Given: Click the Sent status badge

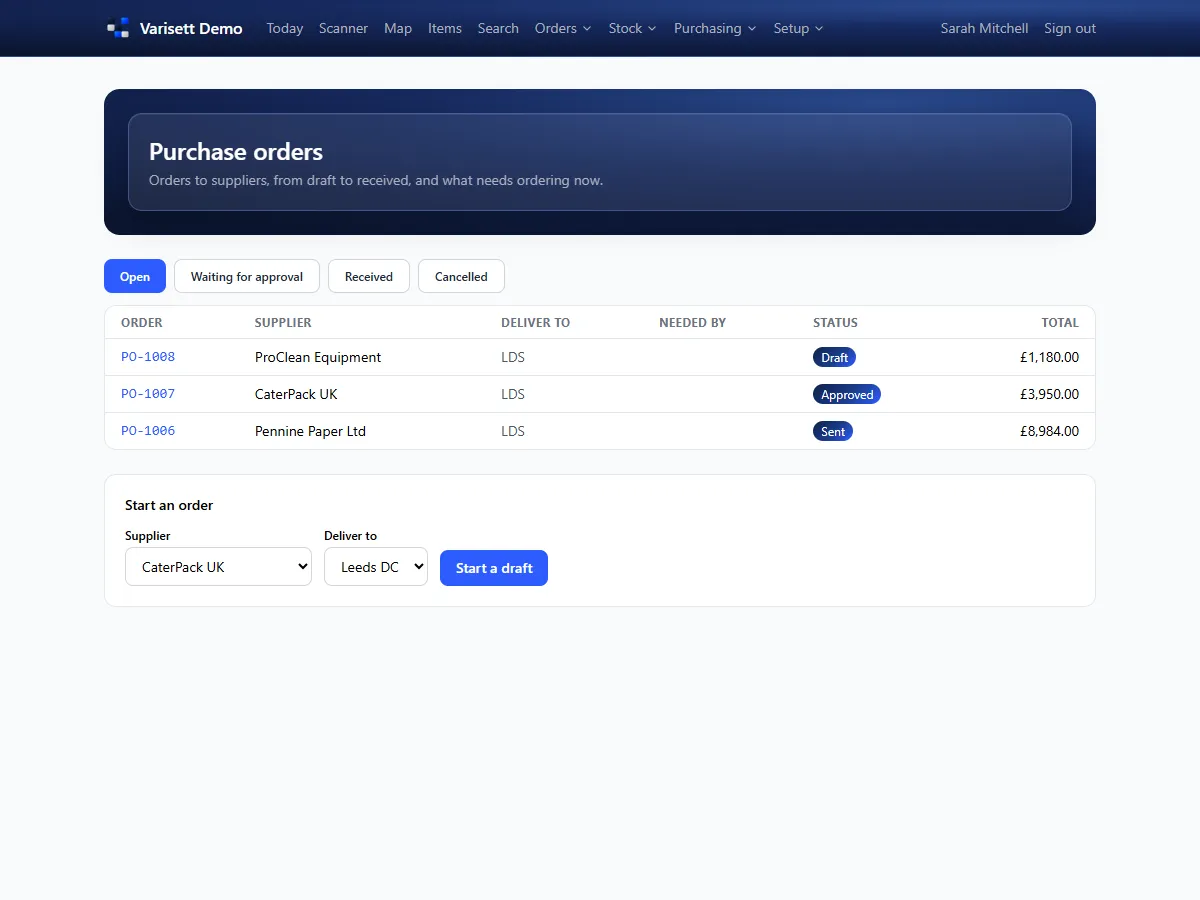Looking at the screenshot, I should pos(833,431).
